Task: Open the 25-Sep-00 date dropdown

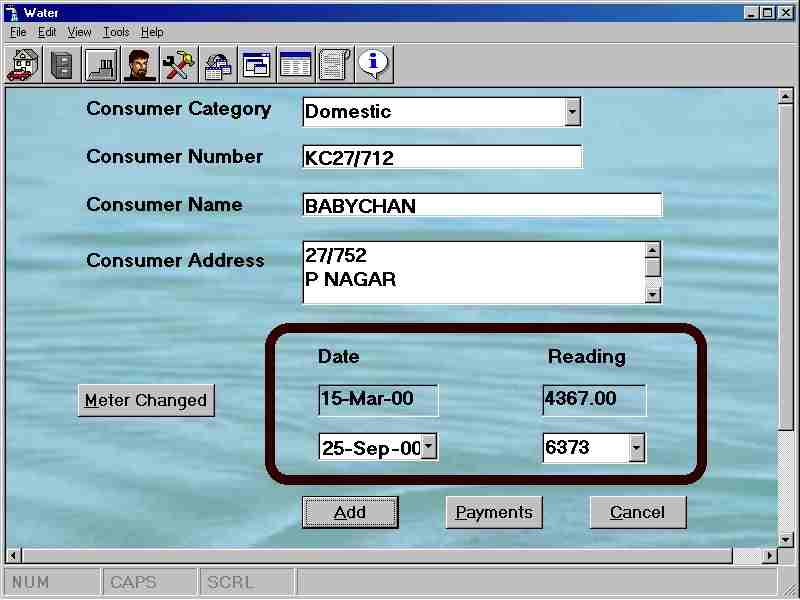Action: coord(429,447)
